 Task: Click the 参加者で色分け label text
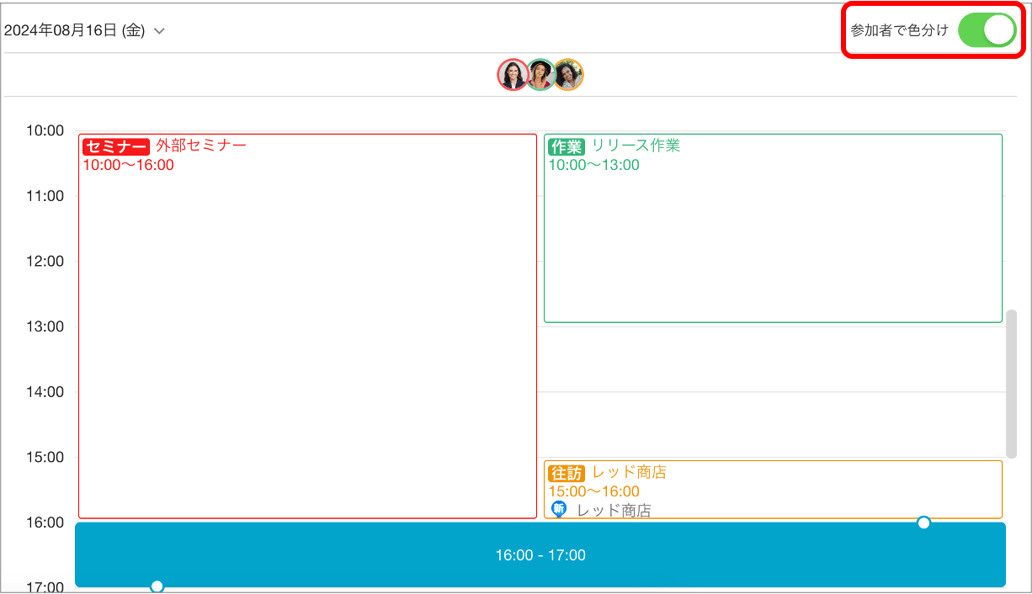[898, 31]
